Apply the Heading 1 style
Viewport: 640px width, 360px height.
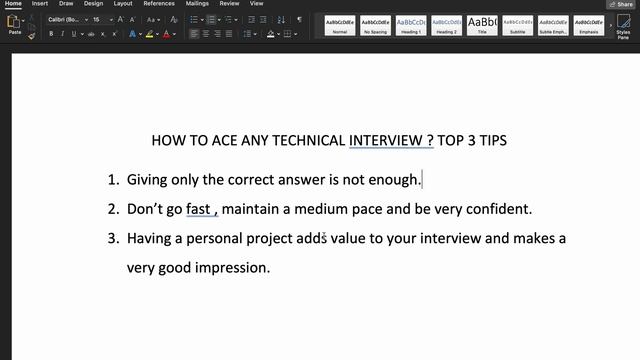[411, 25]
